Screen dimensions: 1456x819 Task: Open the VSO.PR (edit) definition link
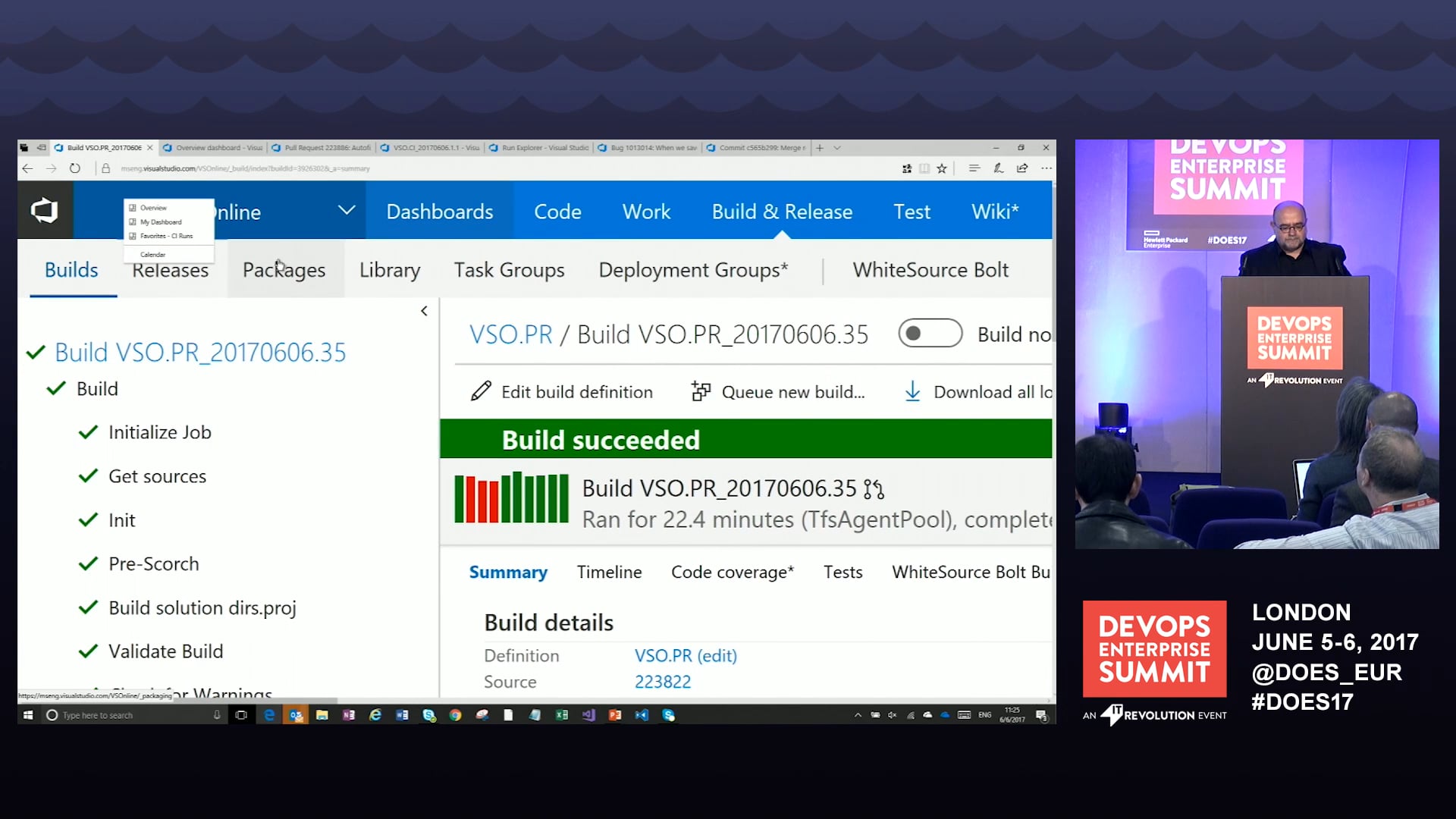point(686,655)
